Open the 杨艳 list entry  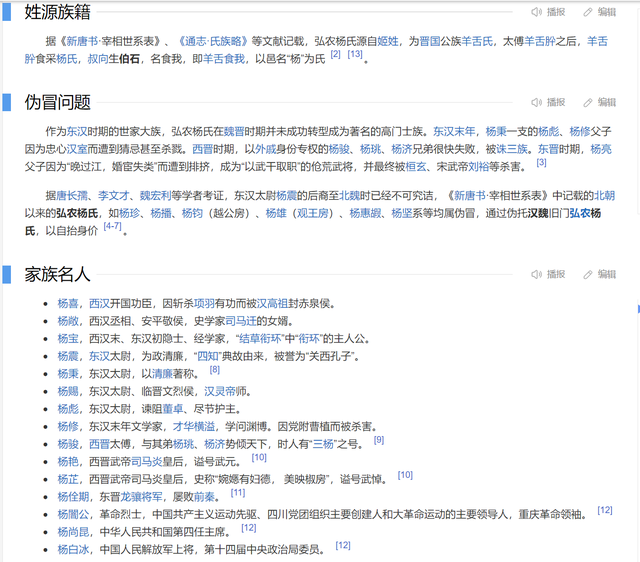click(68, 462)
